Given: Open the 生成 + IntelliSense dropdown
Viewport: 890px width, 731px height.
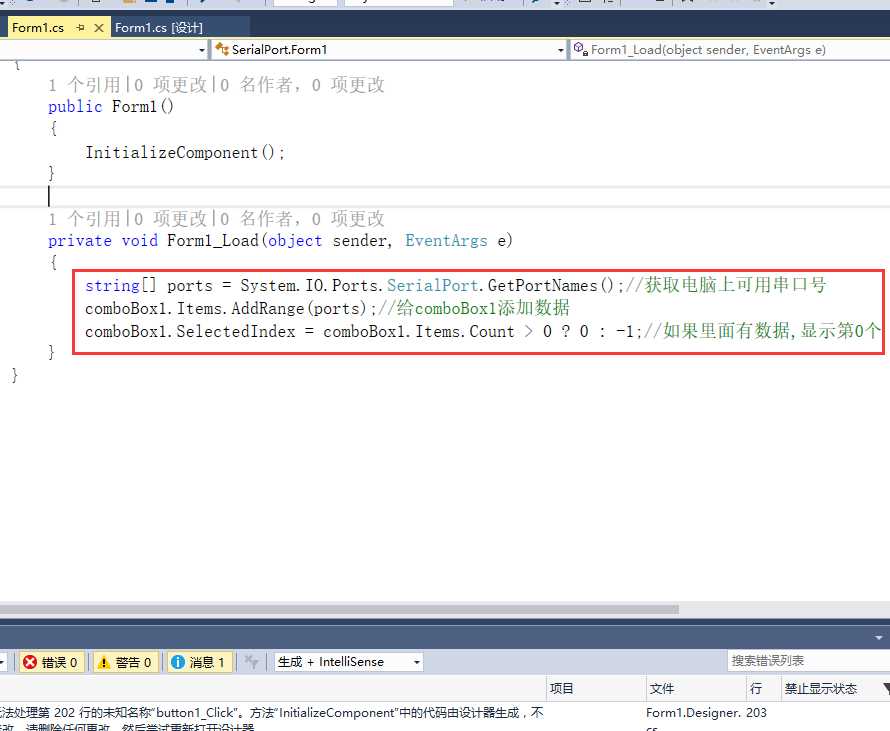Looking at the screenshot, I should (x=349, y=662).
